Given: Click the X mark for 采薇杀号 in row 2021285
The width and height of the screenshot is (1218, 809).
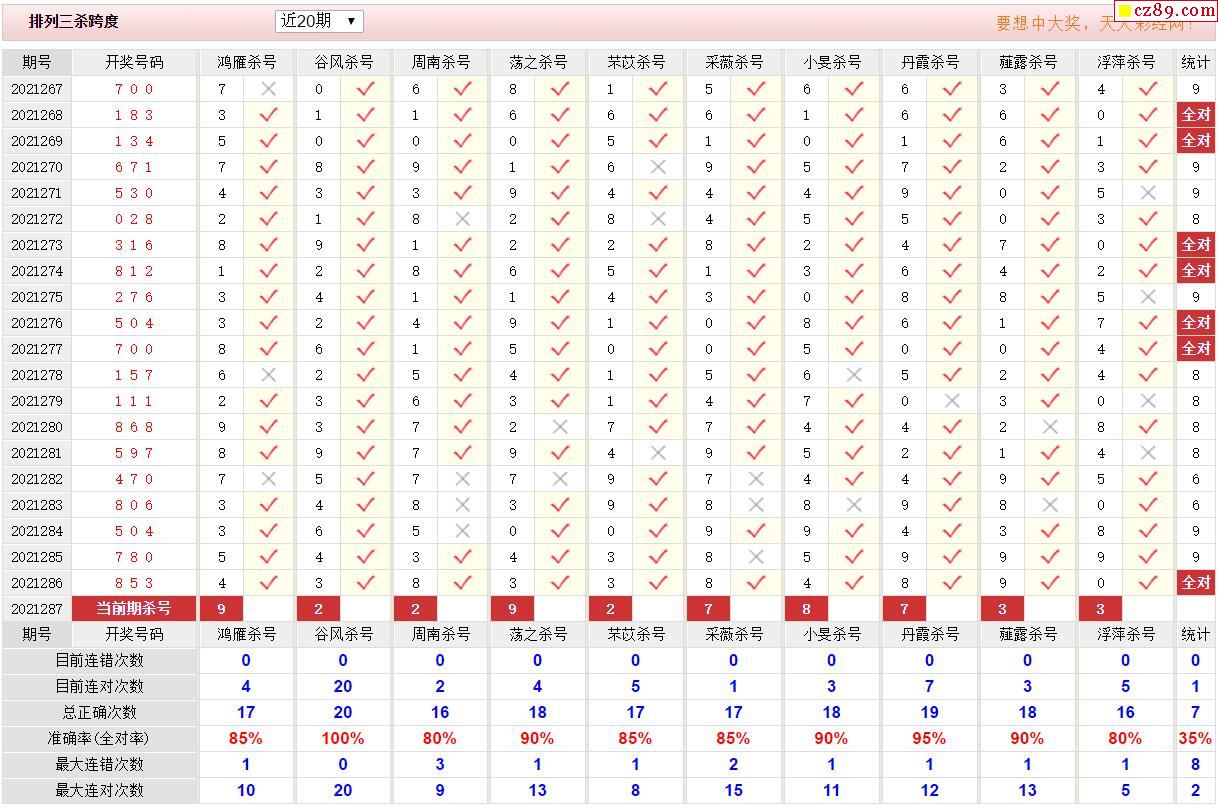Looking at the screenshot, I should [756, 557].
